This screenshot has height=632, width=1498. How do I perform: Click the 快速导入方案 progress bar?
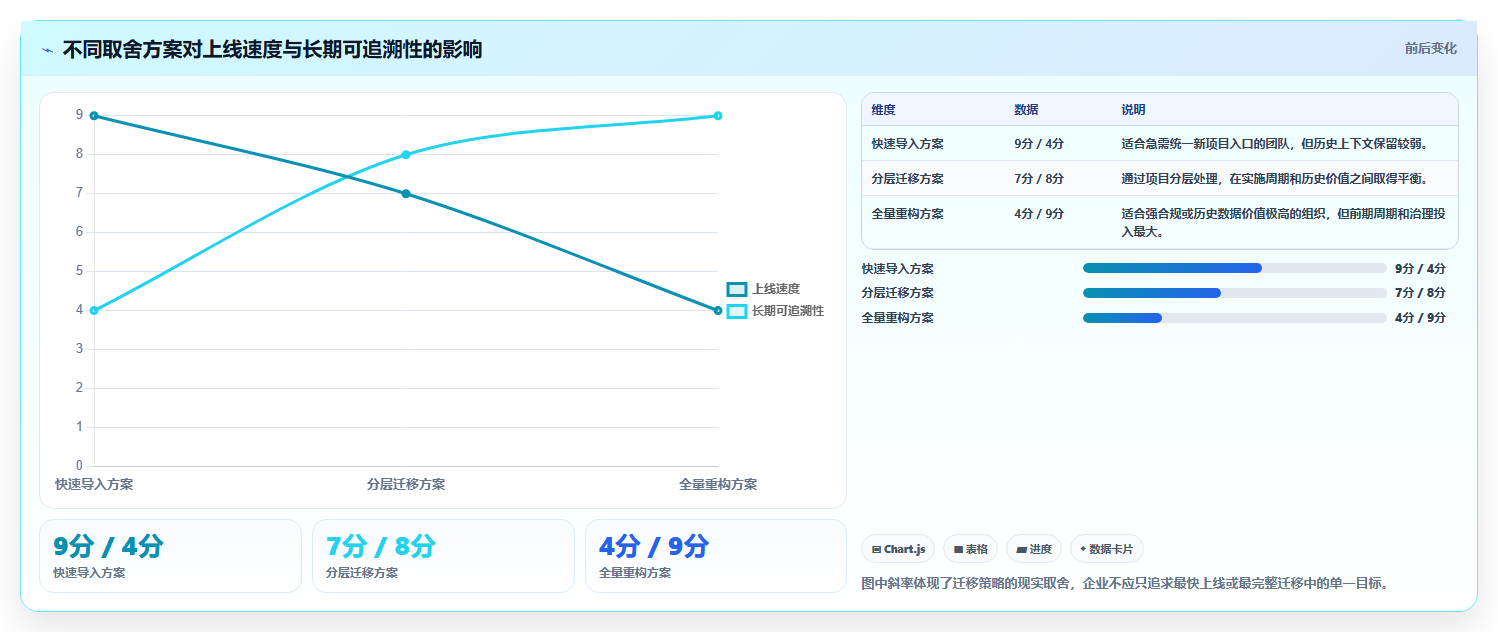pos(1235,268)
